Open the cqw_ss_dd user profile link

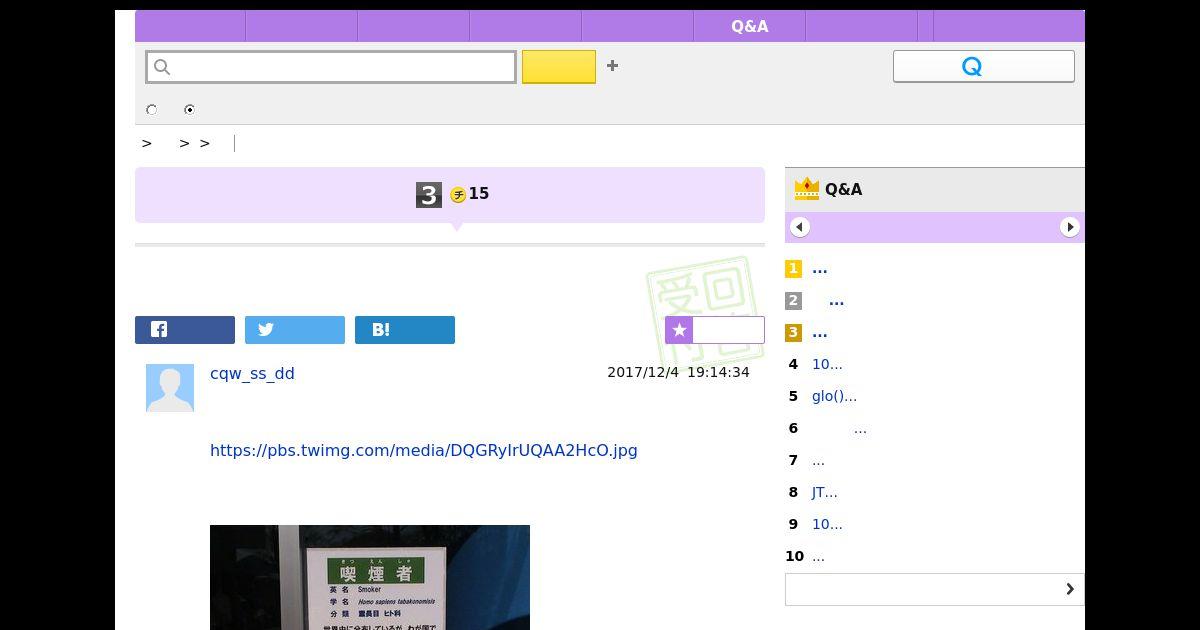click(x=252, y=373)
